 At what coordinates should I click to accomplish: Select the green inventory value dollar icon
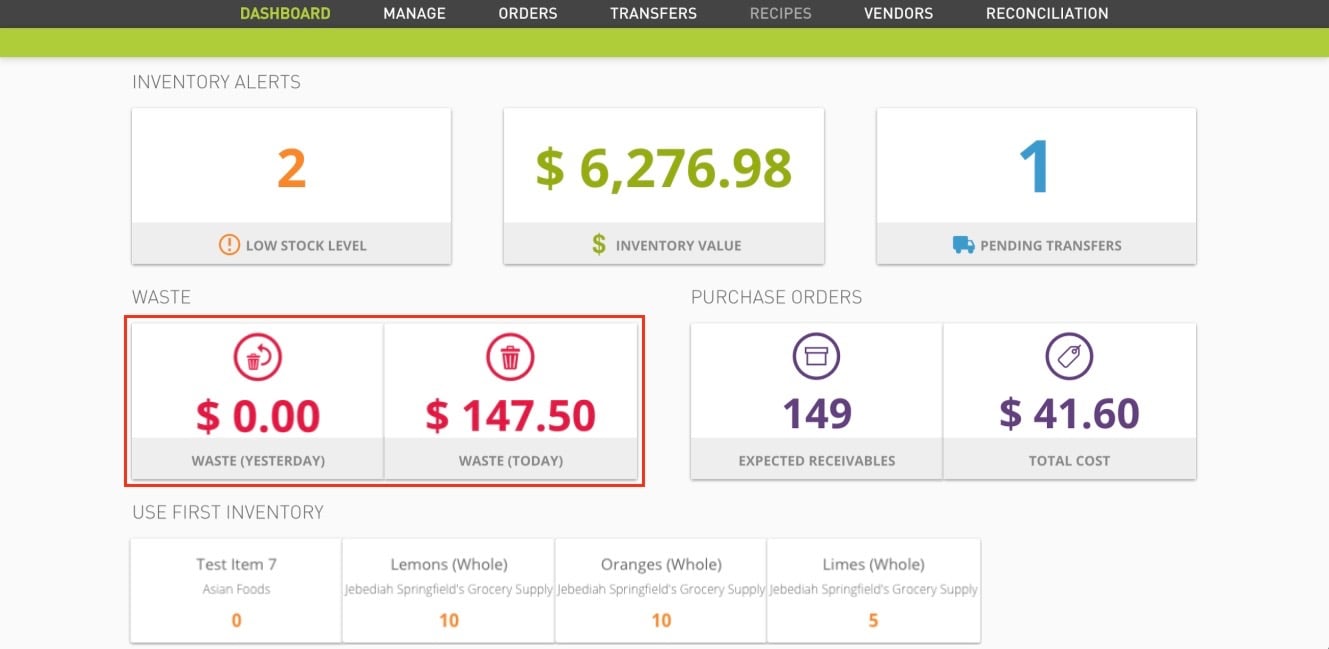(x=597, y=244)
